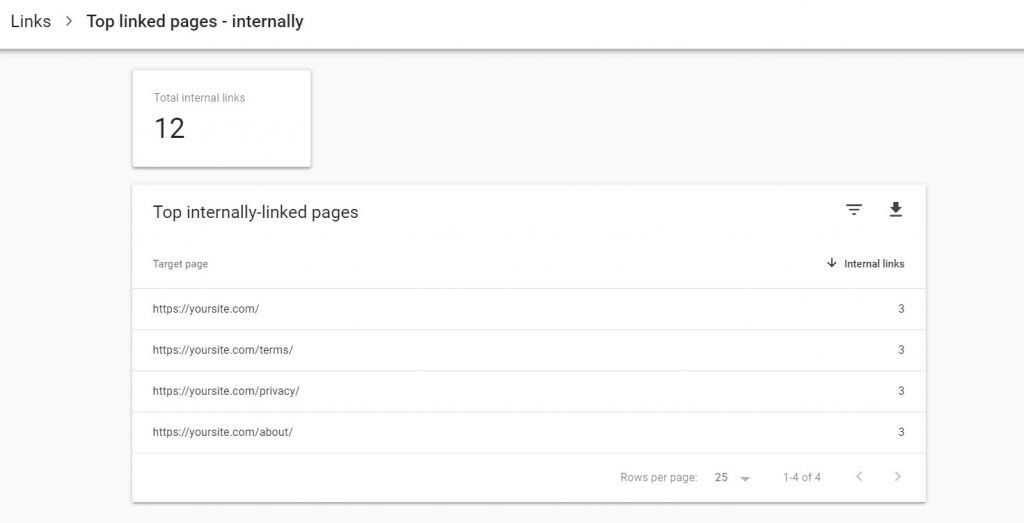The width and height of the screenshot is (1024, 523).
Task: Click the Target page column header
Action: click(180, 264)
